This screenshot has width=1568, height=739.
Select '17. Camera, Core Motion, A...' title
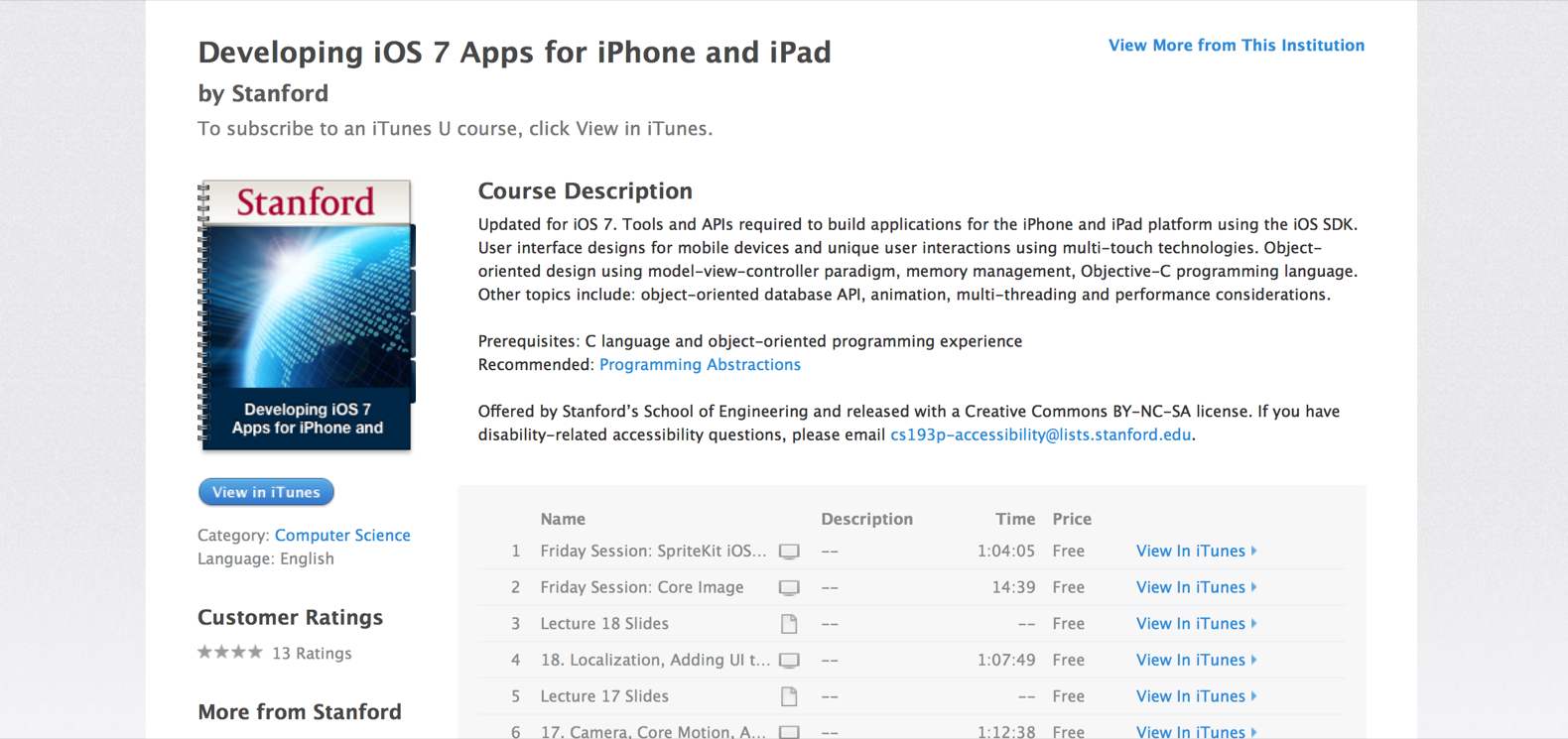[653, 731]
